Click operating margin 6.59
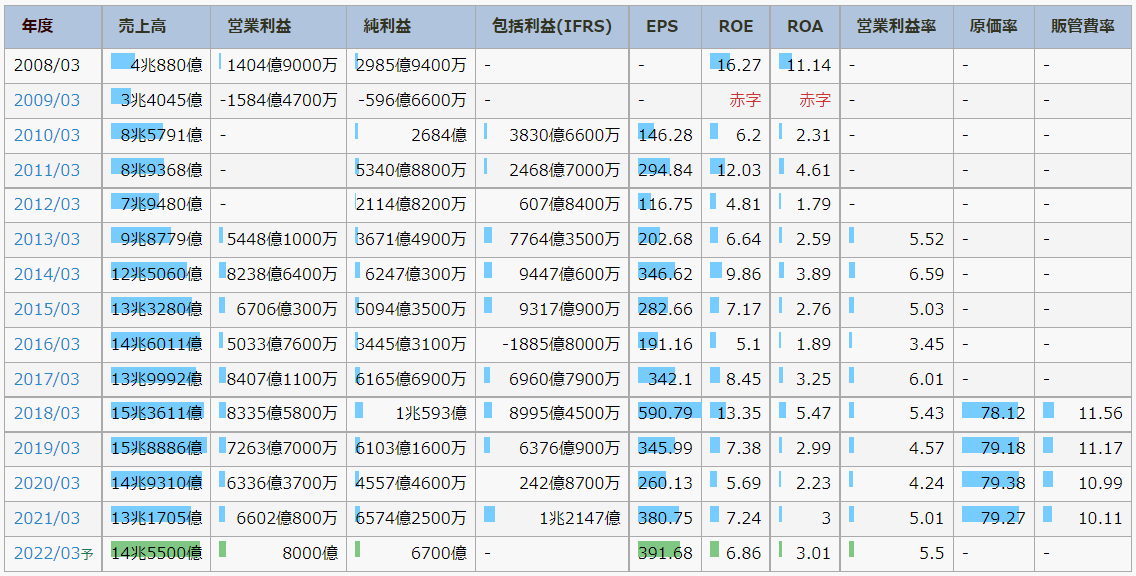Image resolution: width=1136 pixels, height=576 pixels. pos(927,275)
